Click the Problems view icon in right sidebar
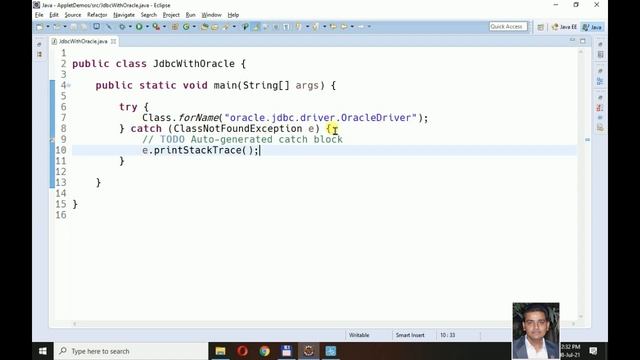Image resolution: width=640 pixels, height=360 pixels. (x=600, y=108)
